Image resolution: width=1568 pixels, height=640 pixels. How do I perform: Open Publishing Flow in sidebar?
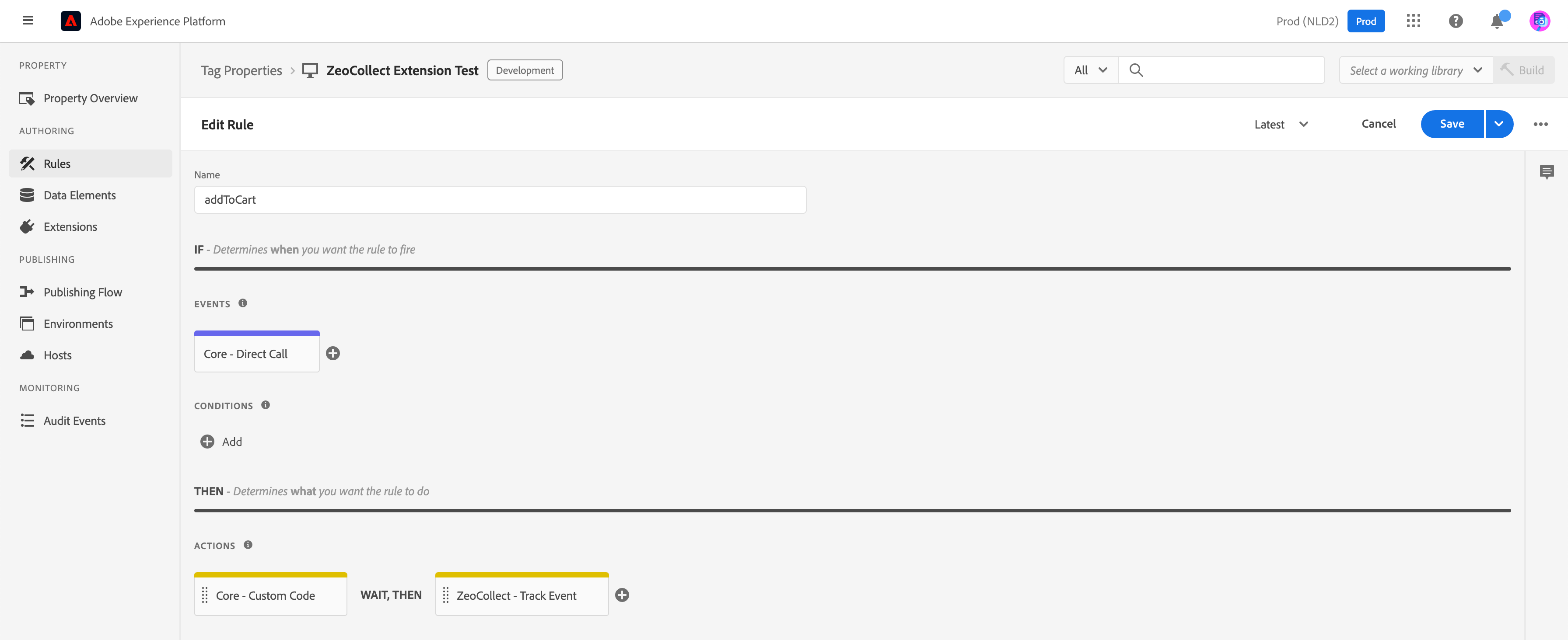tap(82, 292)
